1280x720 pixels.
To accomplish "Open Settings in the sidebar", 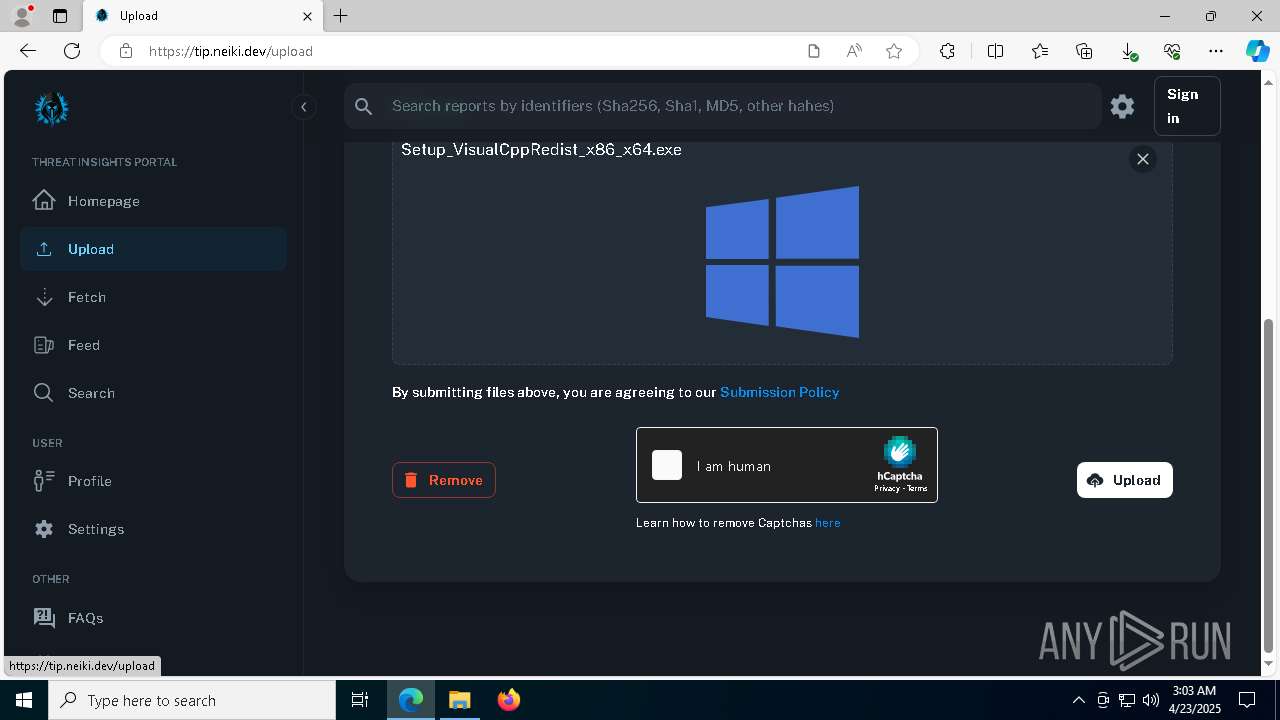I will click(x=153, y=529).
